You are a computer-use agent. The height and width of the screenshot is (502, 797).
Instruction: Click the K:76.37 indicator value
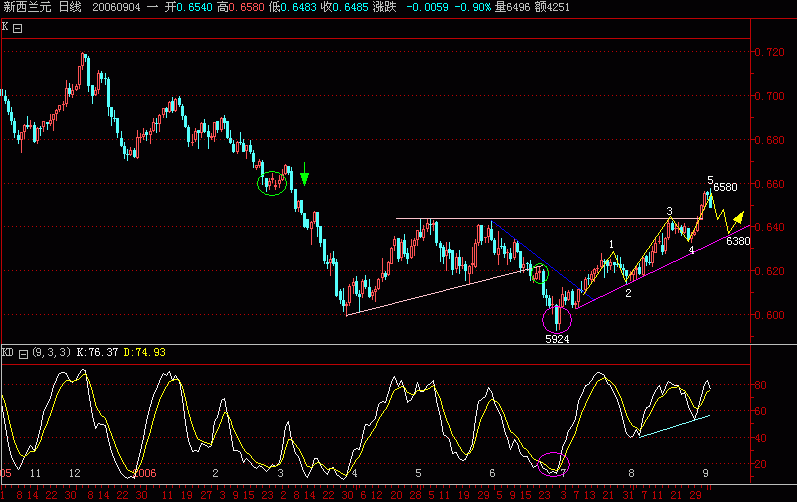coord(97,352)
